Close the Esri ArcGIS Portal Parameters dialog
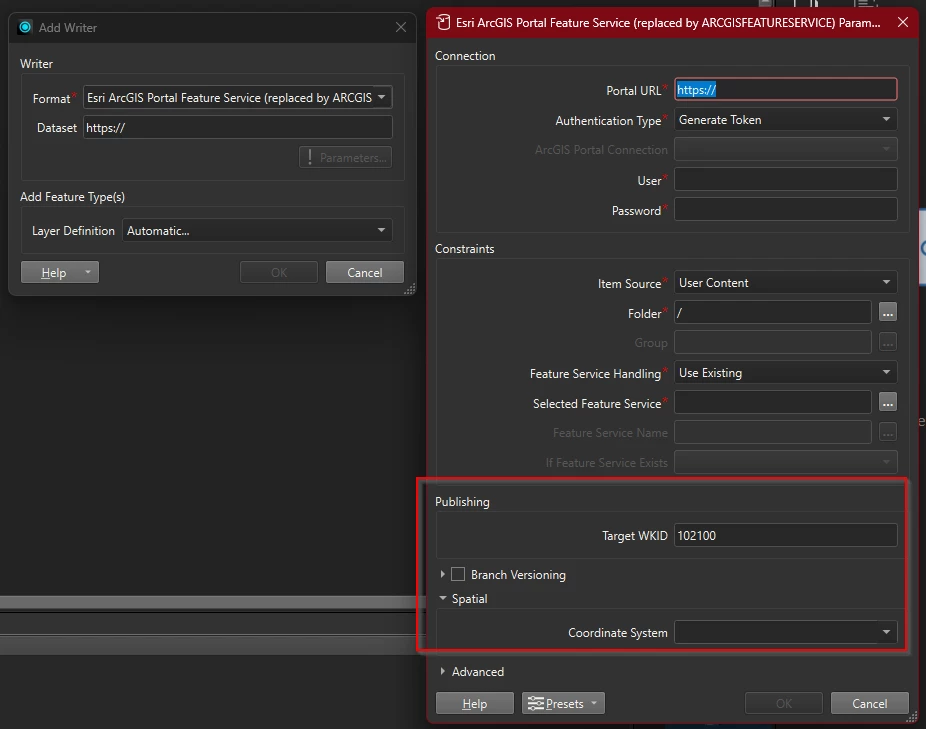The image size is (926, 729). [903, 22]
